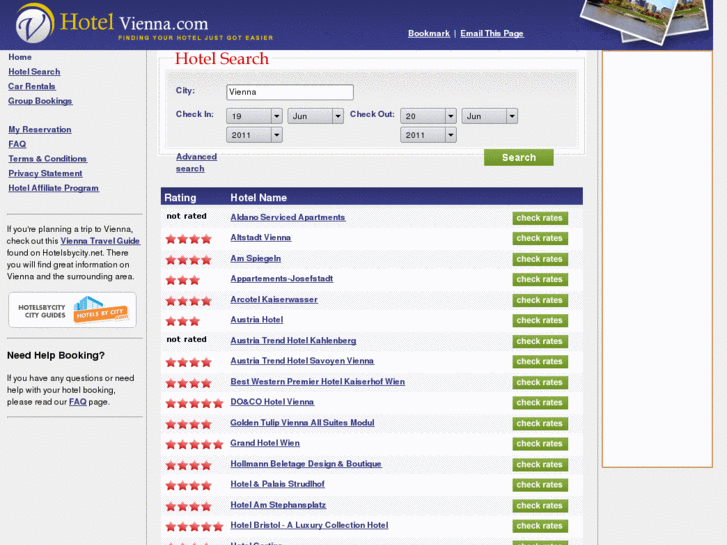Click the Bookmark link in header
The width and height of the screenshot is (727, 545).
(429, 33)
